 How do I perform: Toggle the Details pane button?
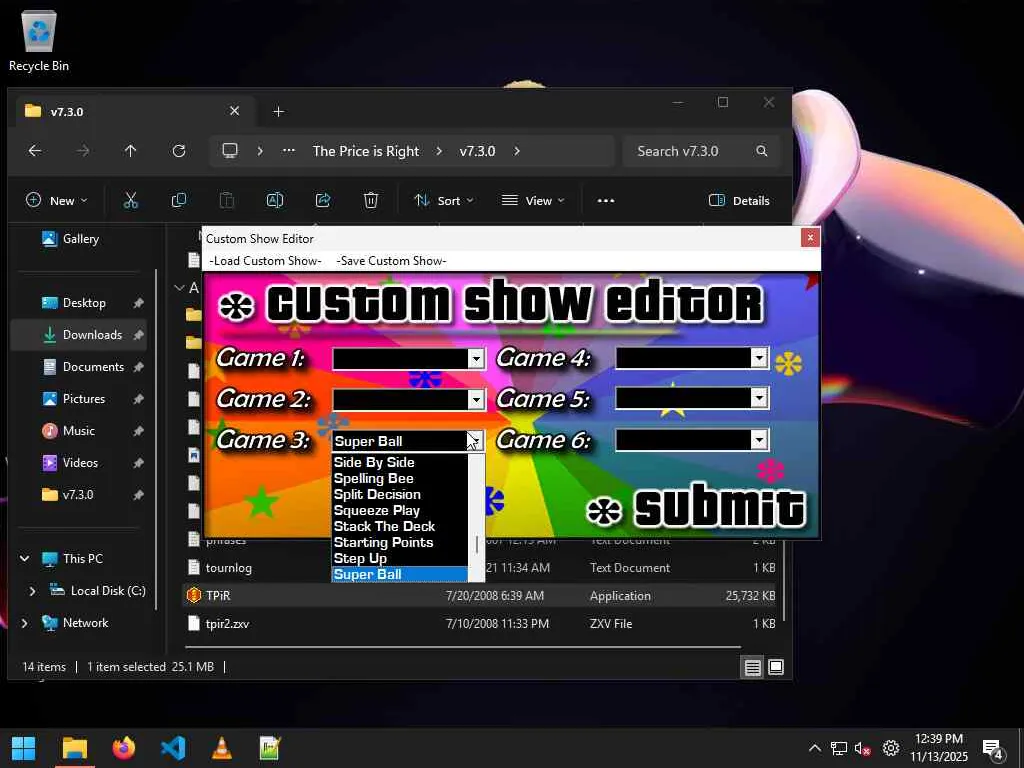coord(739,200)
